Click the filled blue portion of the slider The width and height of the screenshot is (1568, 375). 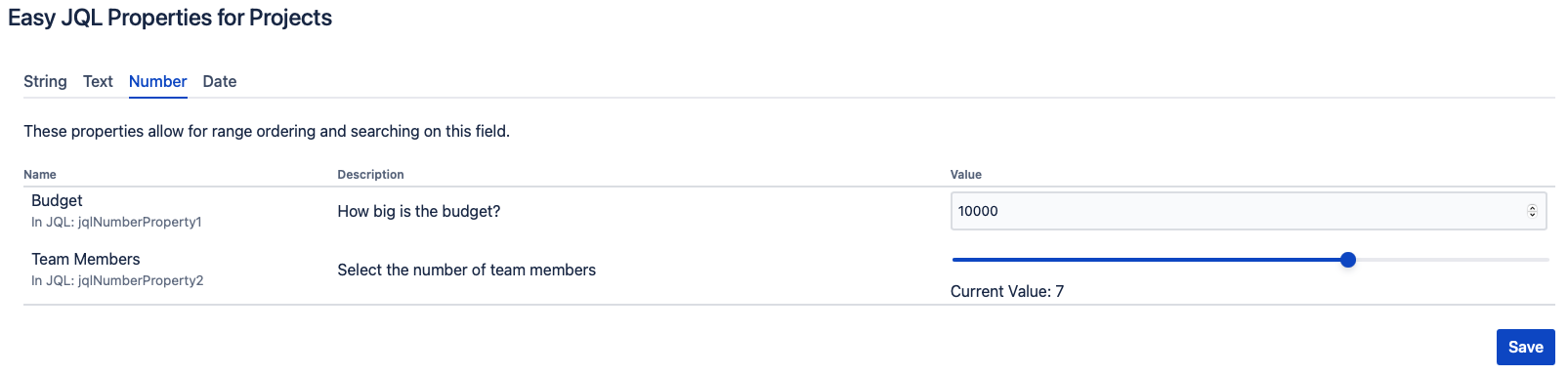click(1147, 260)
